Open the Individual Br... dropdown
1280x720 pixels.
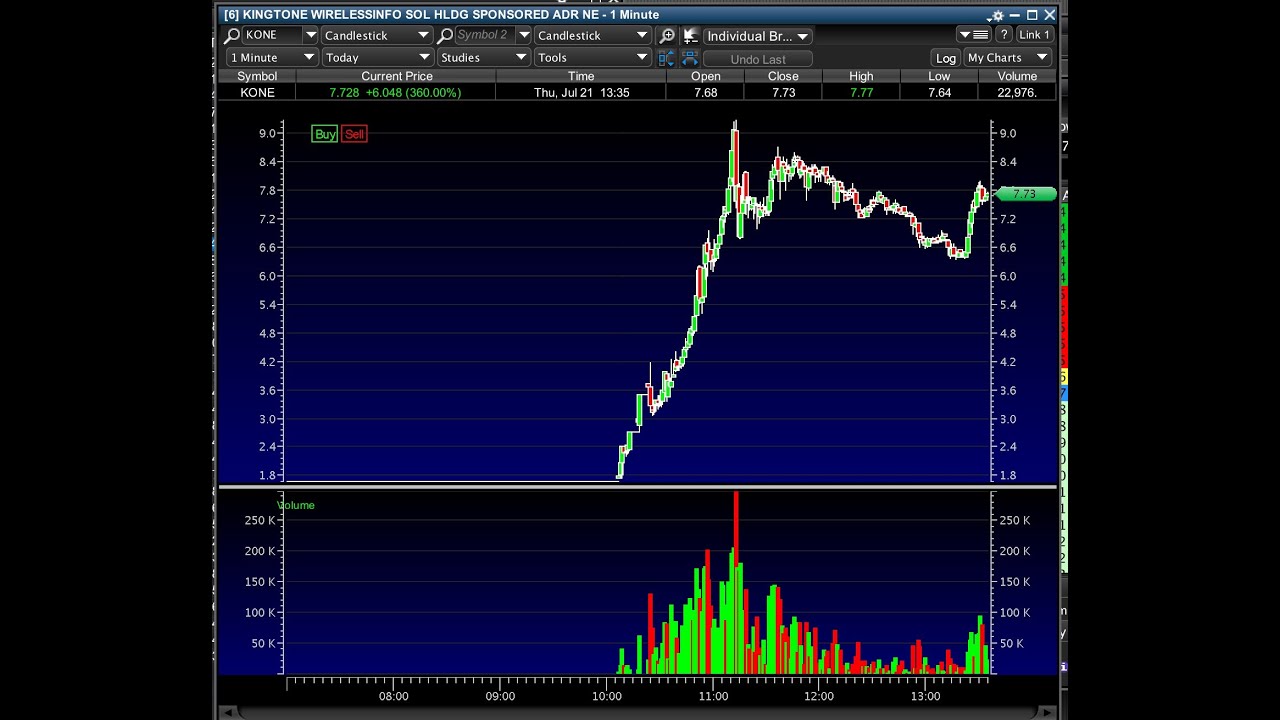click(757, 36)
